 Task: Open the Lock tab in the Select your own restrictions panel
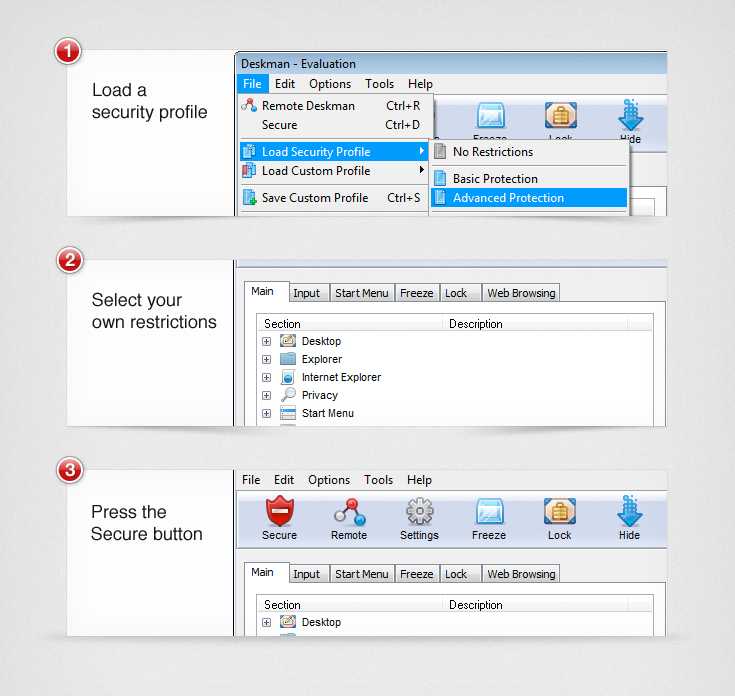click(459, 293)
